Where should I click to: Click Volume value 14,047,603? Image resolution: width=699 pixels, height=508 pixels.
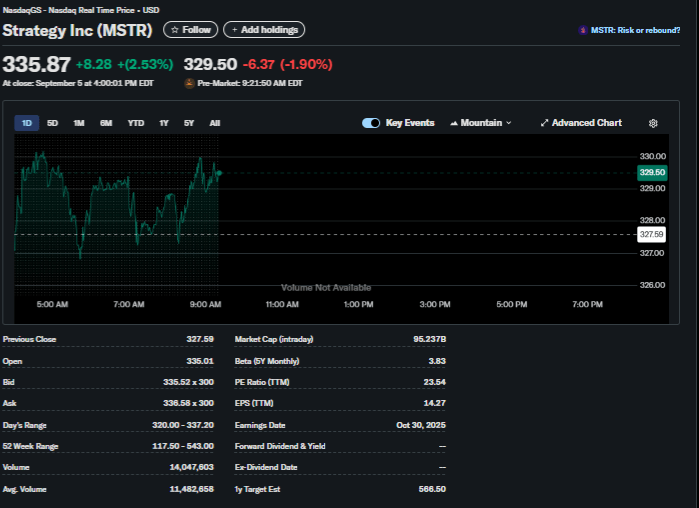click(x=191, y=467)
